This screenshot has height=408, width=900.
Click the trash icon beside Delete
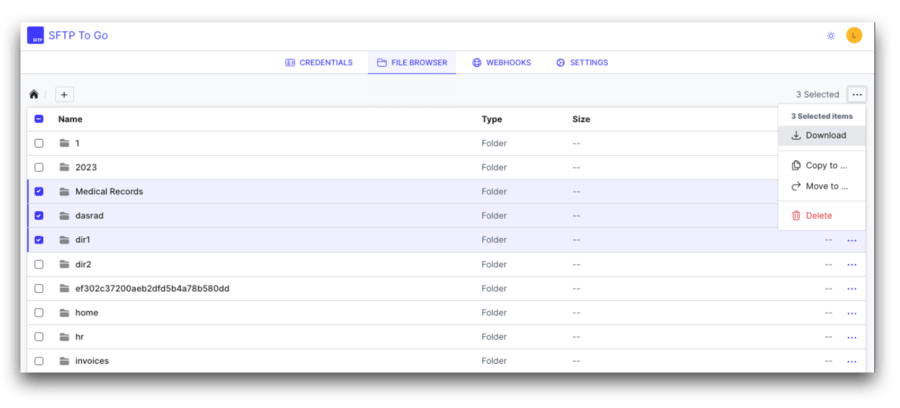(796, 216)
